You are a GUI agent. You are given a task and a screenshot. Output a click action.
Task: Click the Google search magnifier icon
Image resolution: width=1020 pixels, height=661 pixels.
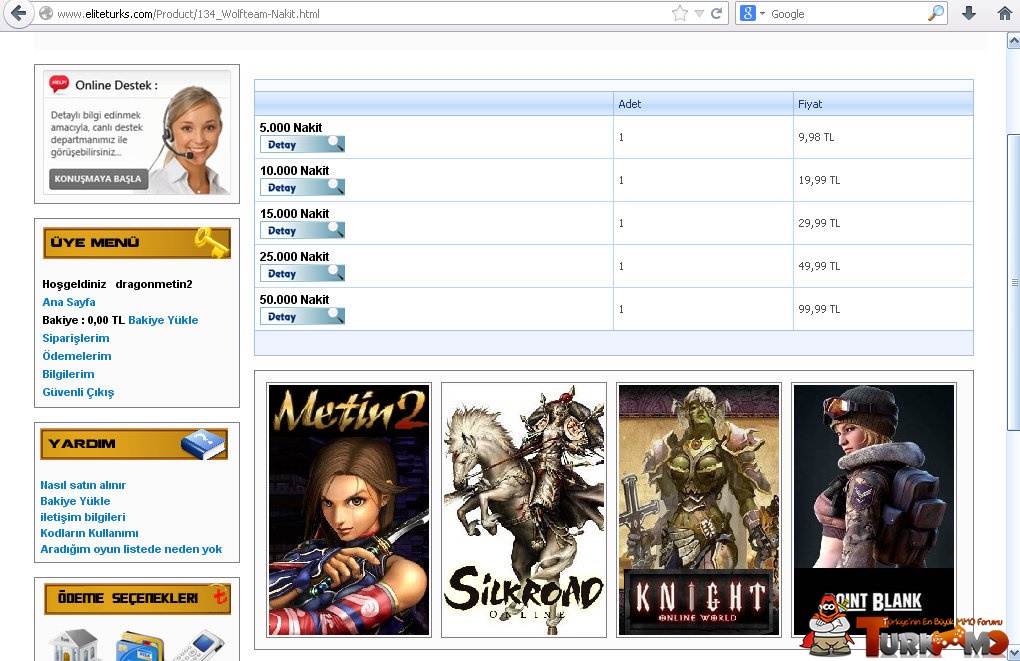pos(935,13)
